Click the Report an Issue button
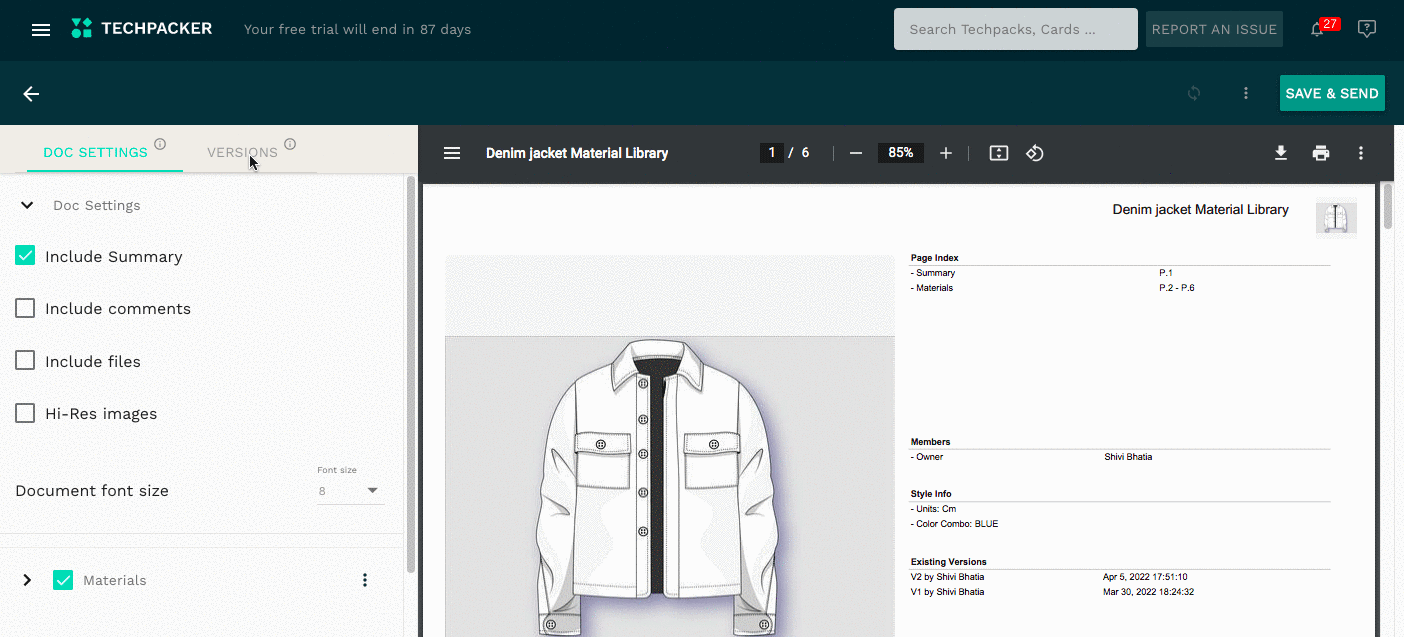Viewport: 1404px width, 637px height. coord(1213,30)
